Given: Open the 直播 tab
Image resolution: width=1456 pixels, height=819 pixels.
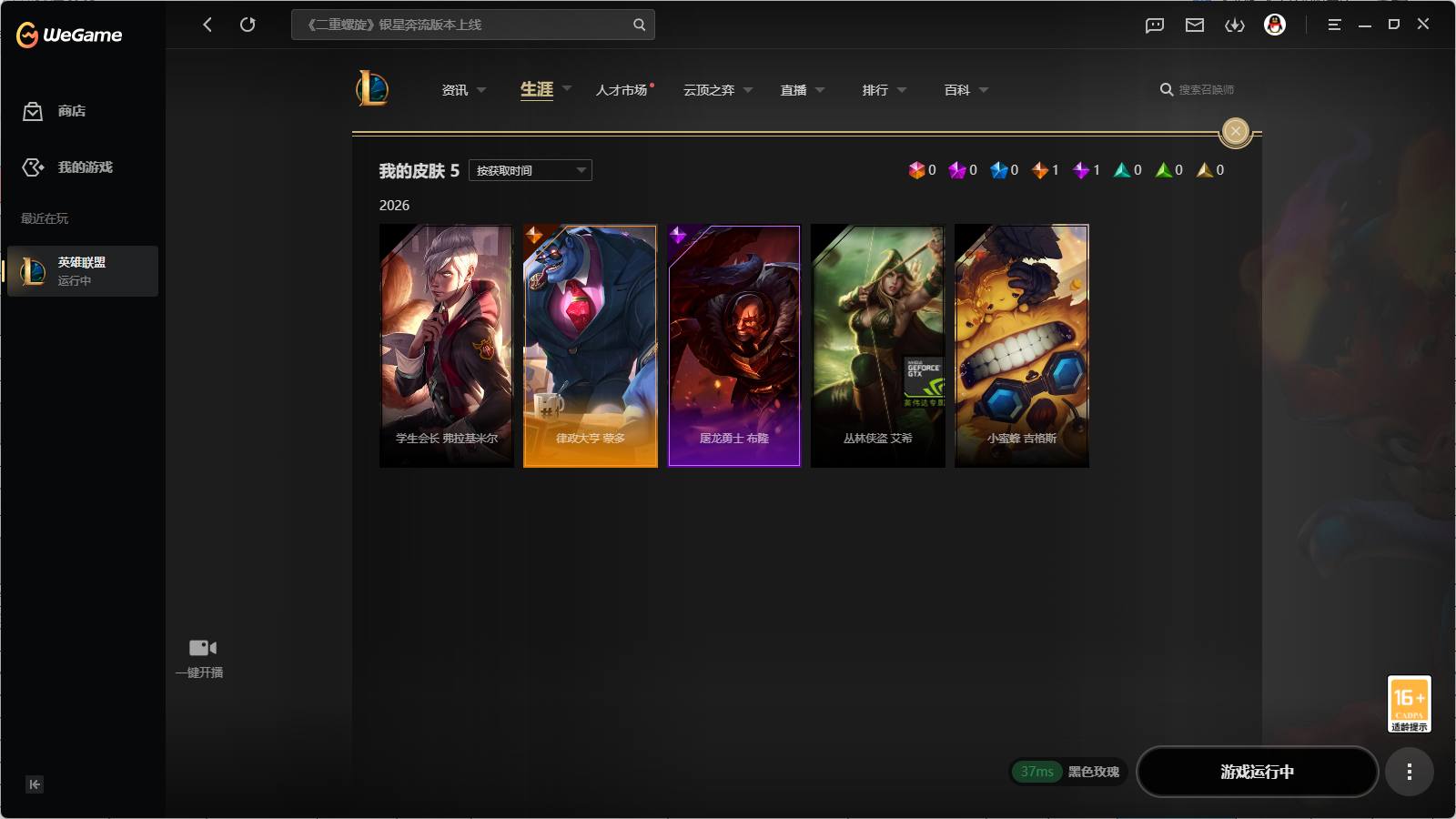Looking at the screenshot, I should pos(794,90).
